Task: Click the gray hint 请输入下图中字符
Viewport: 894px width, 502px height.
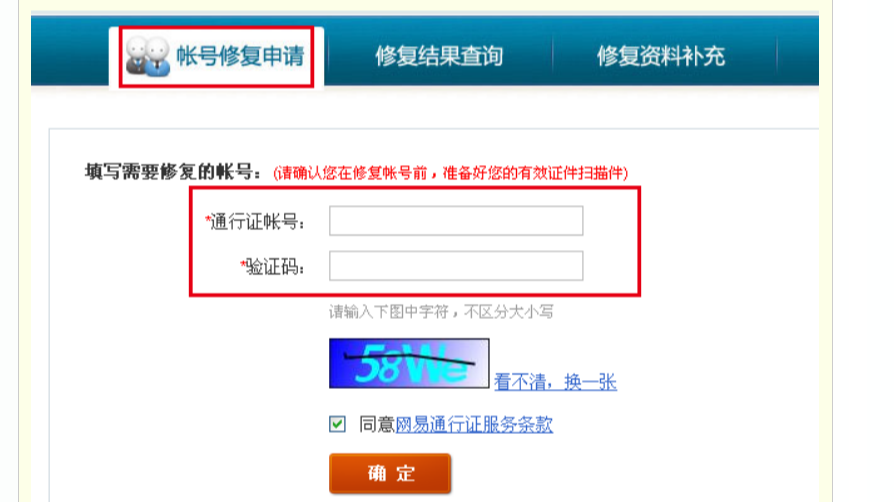Action: point(441,311)
